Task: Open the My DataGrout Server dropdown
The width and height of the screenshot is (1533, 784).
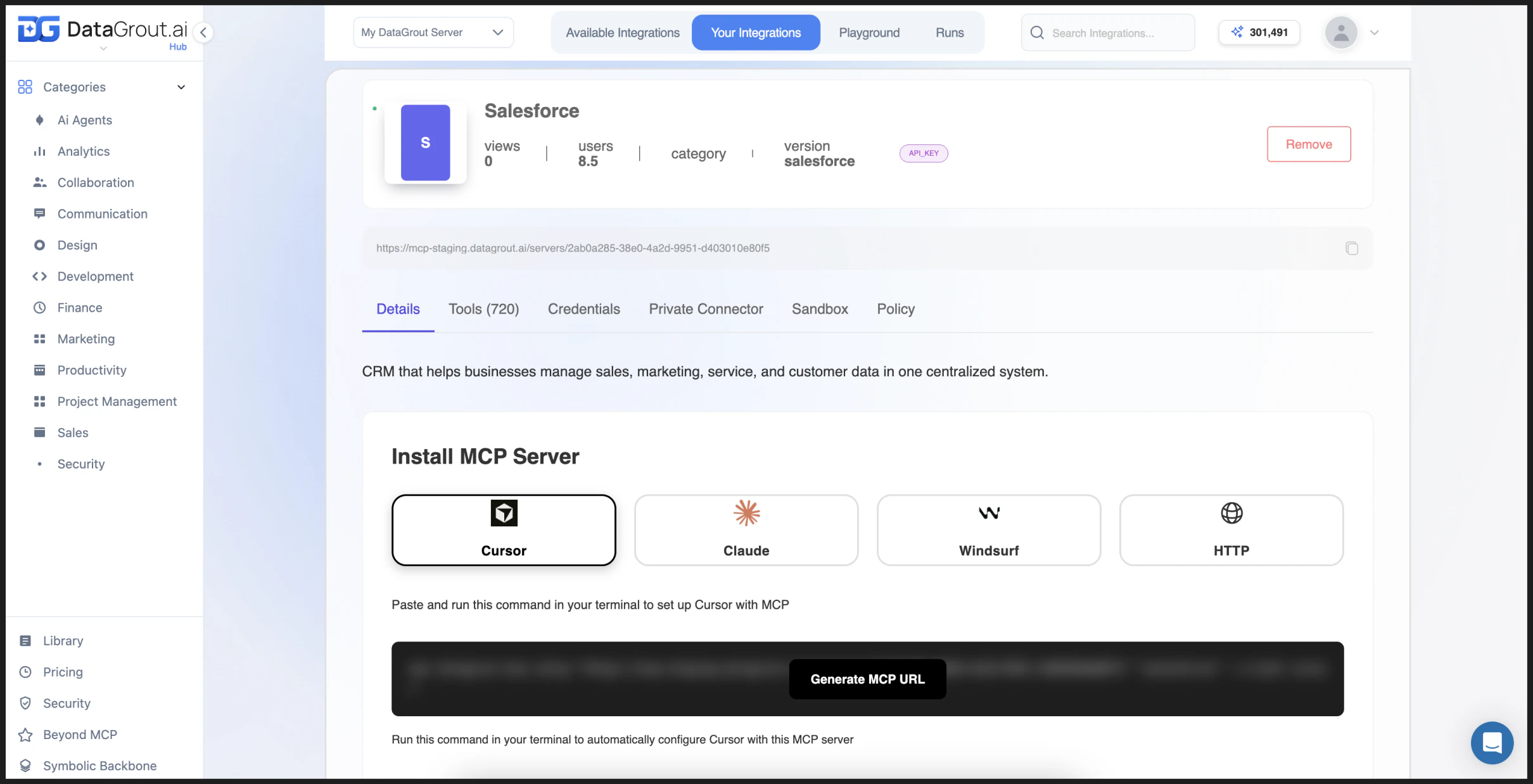Action: (x=433, y=32)
